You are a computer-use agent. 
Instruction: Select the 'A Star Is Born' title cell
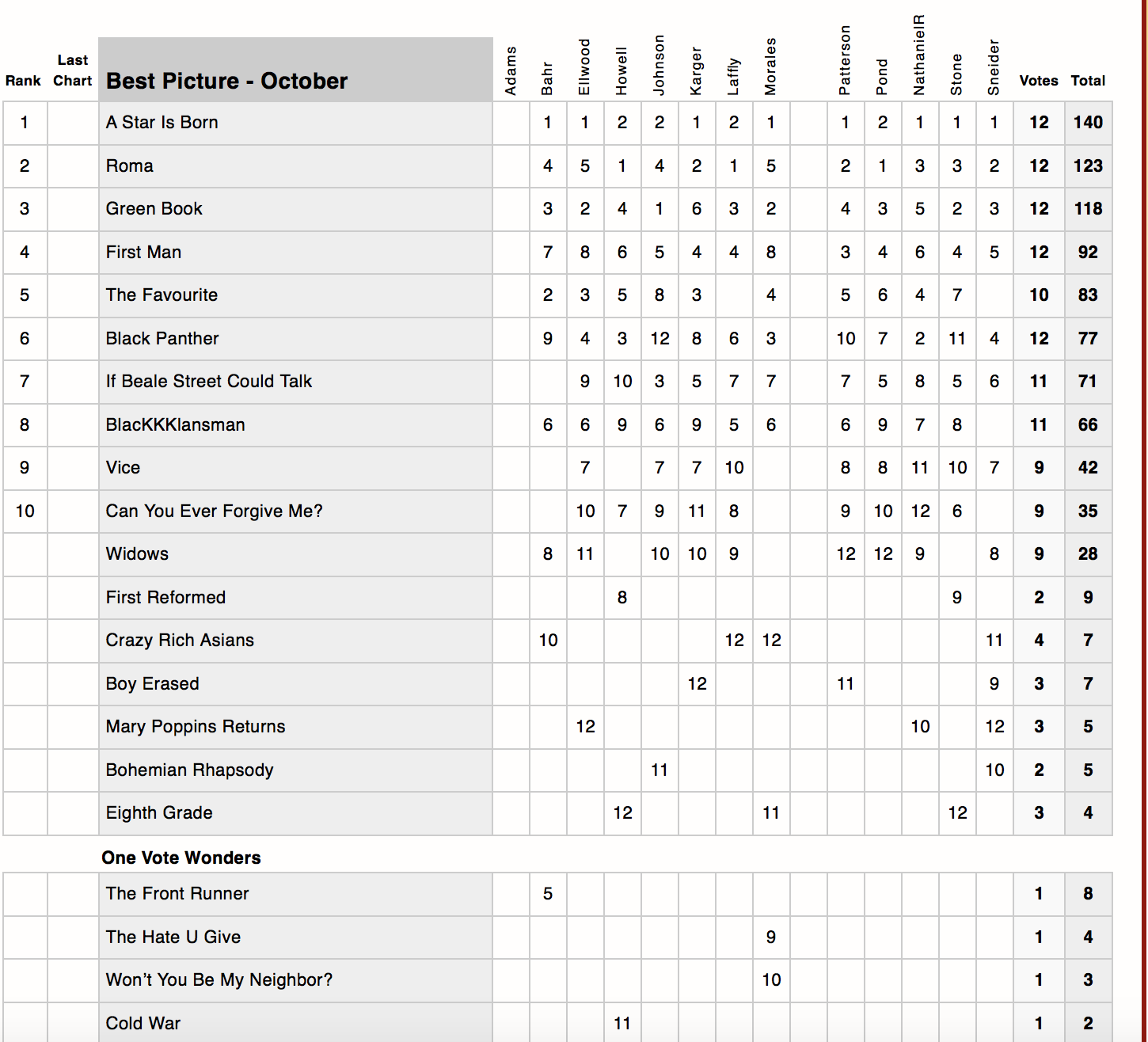point(162,123)
